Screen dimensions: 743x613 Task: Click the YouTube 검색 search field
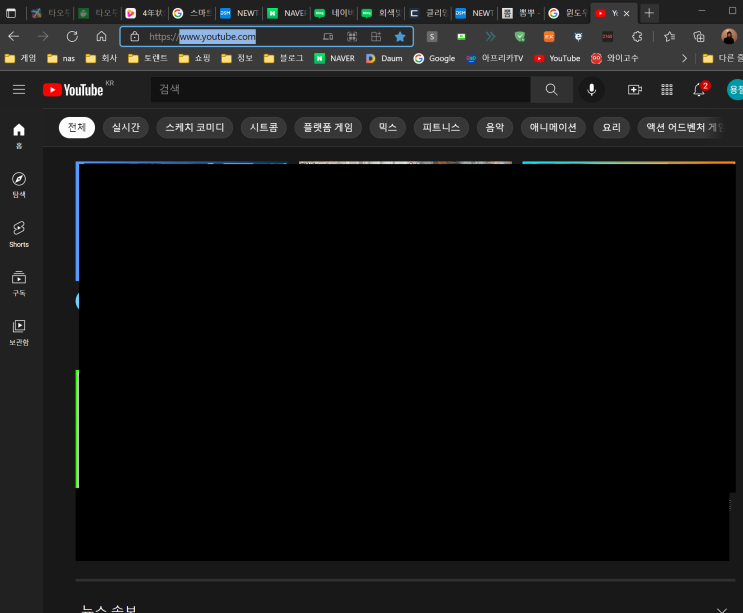coord(340,90)
